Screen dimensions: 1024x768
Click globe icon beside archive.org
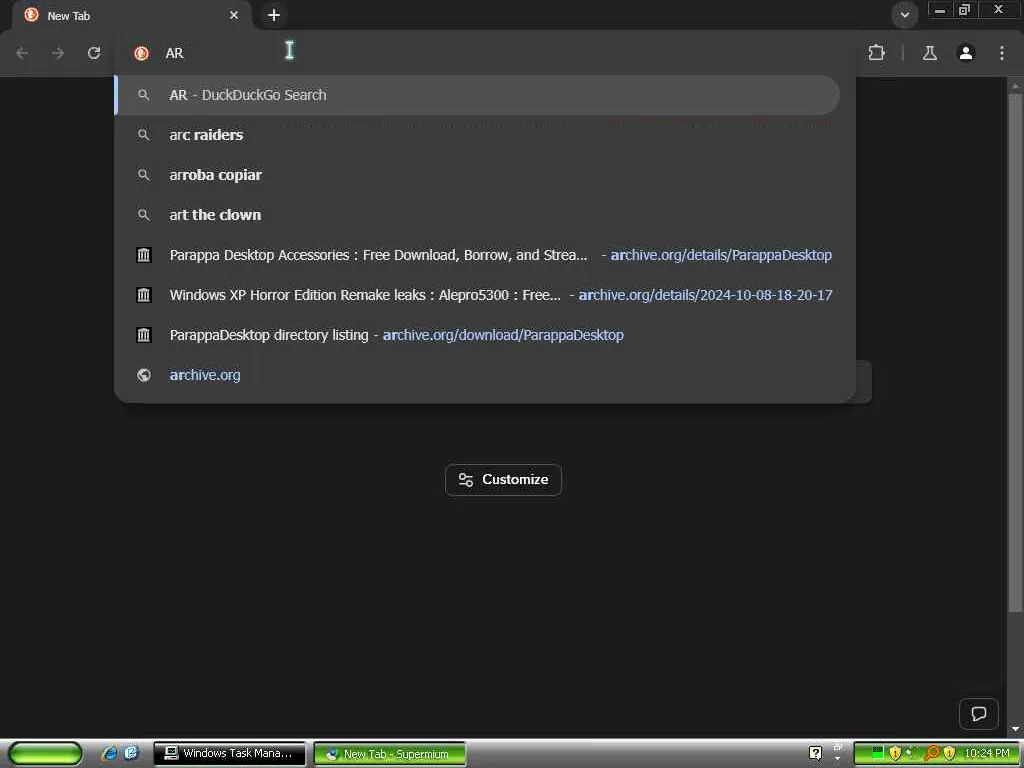(144, 375)
